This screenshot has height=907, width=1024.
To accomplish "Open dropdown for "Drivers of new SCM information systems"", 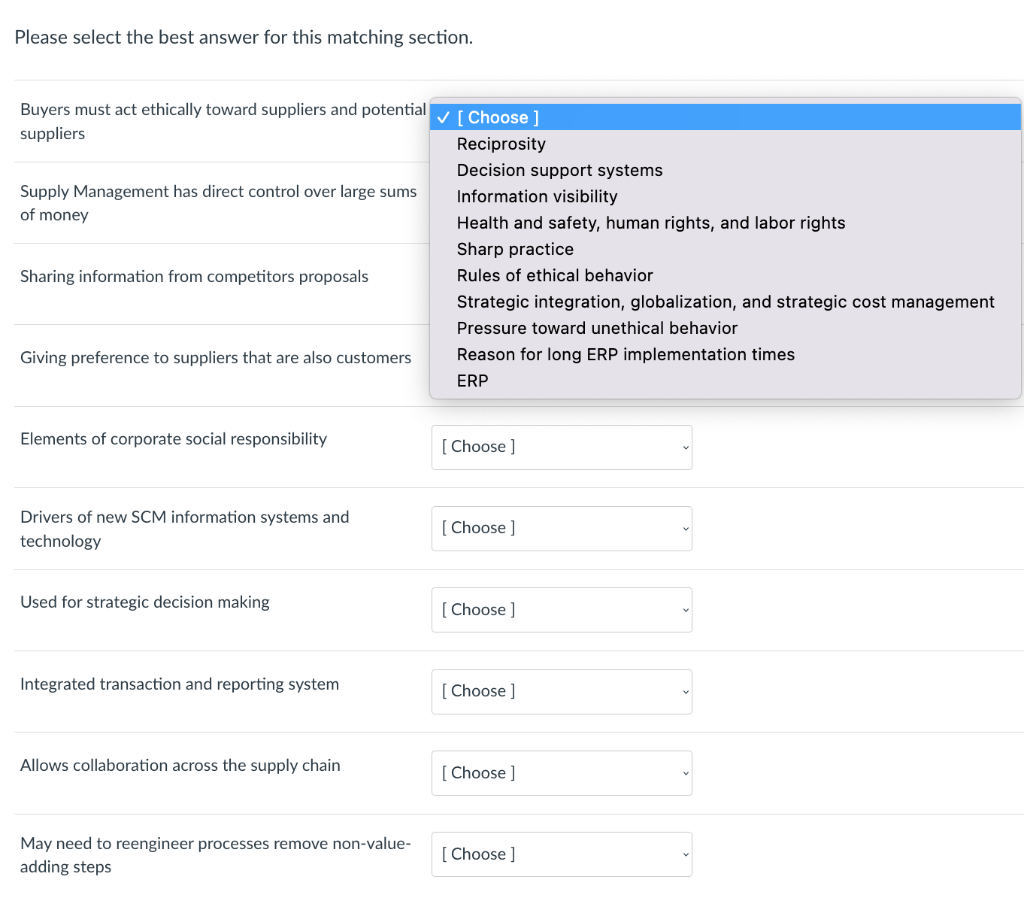I will pos(561,528).
